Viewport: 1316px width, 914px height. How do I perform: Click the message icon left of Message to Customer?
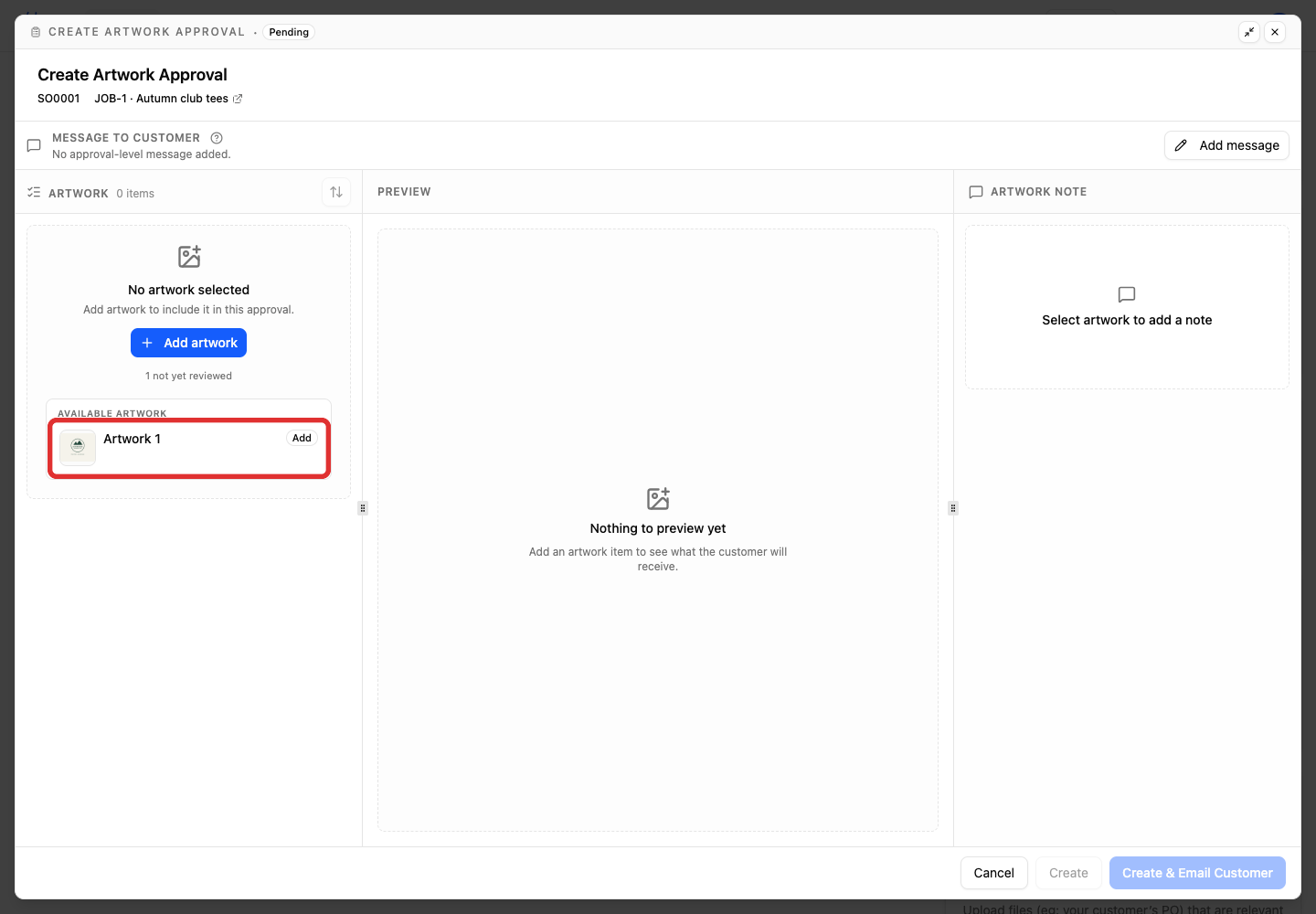34,145
